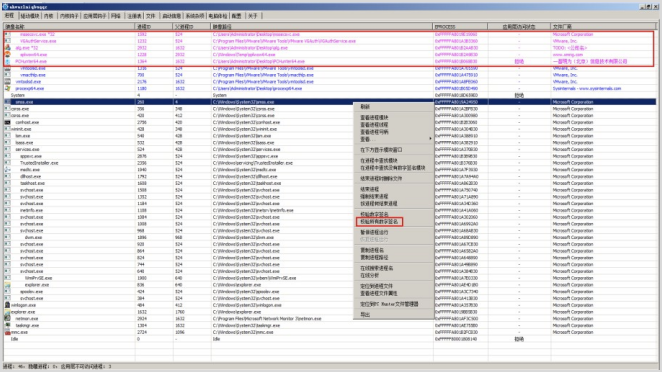Open the 内核 tab
The image size is (662, 372).
(x=49, y=16)
